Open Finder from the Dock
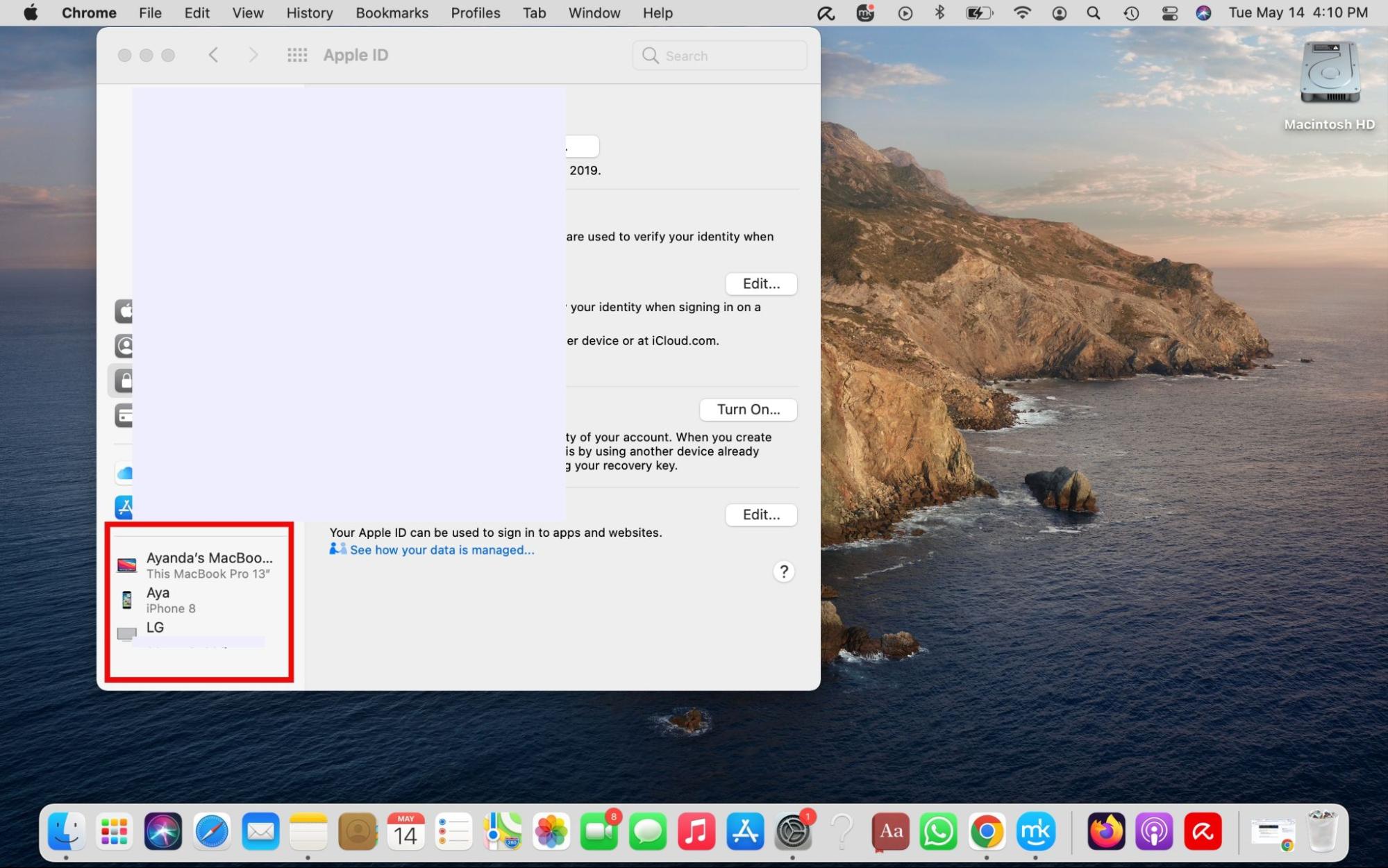 [x=67, y=831]
